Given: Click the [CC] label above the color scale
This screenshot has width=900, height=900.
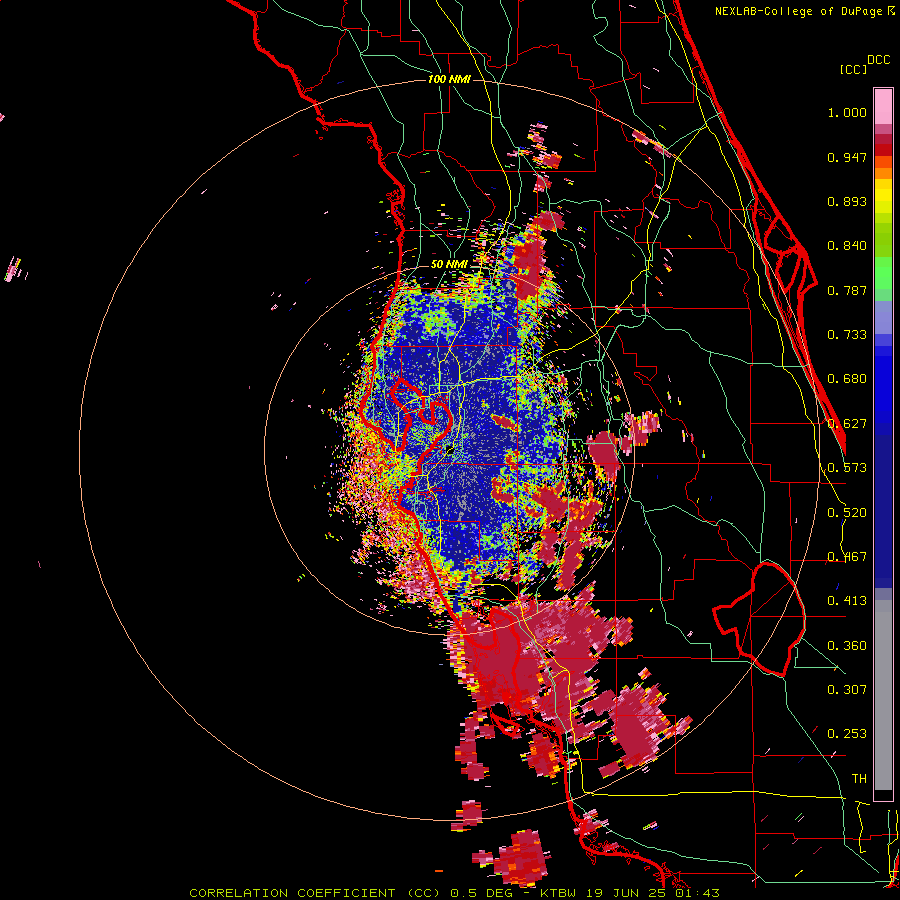Looking at the screenshot, I should 853,69.
